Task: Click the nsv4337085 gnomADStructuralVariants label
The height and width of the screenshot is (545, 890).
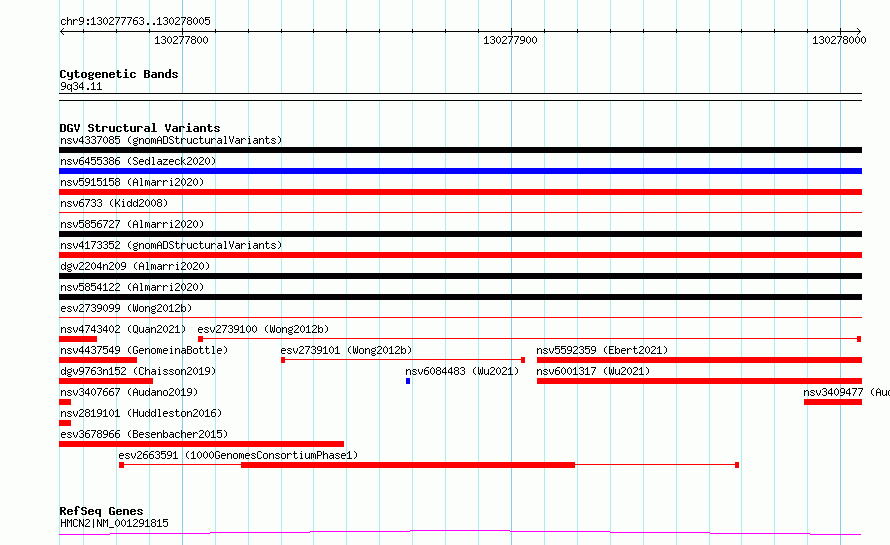Action: pos(171,140)
